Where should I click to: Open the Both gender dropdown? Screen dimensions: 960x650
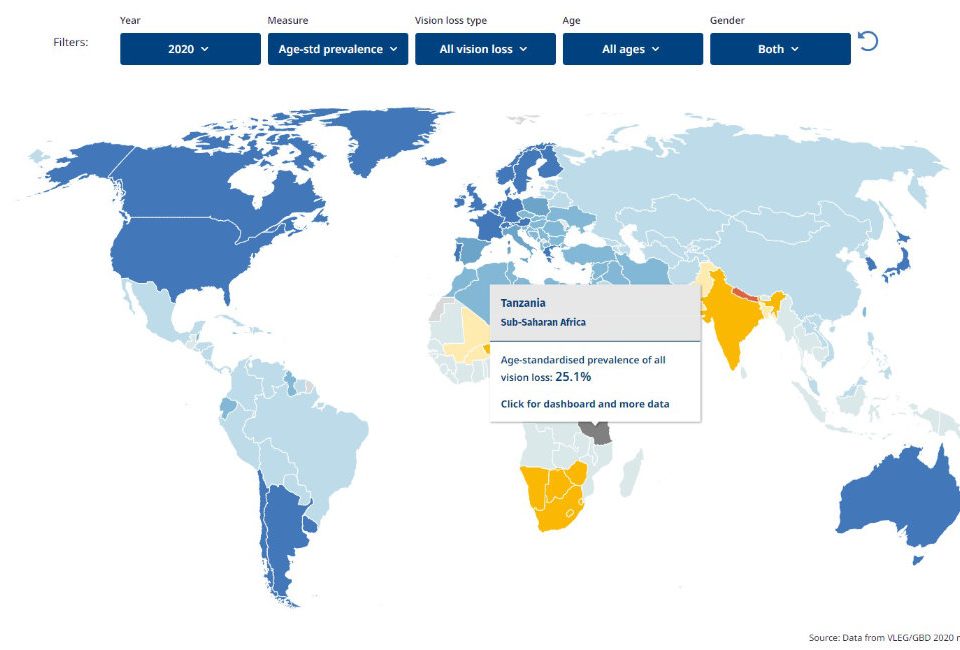pos(781,49)
